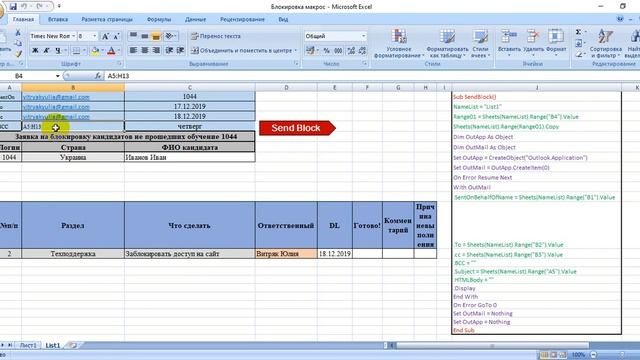Click Объединить и поместить в центре
This screenshot has width=640, height=360.
click(x=241, y=51)
